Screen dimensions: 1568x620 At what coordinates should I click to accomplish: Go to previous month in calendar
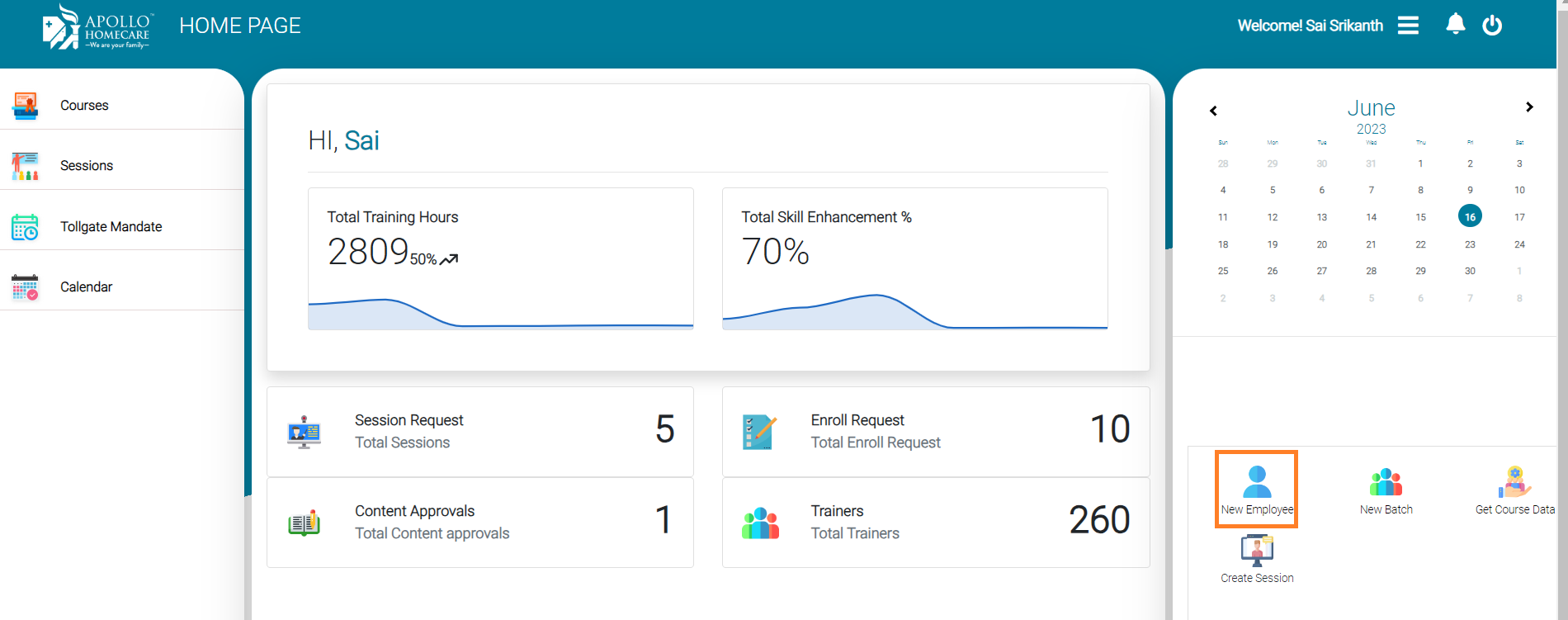tap(1213, 111)
